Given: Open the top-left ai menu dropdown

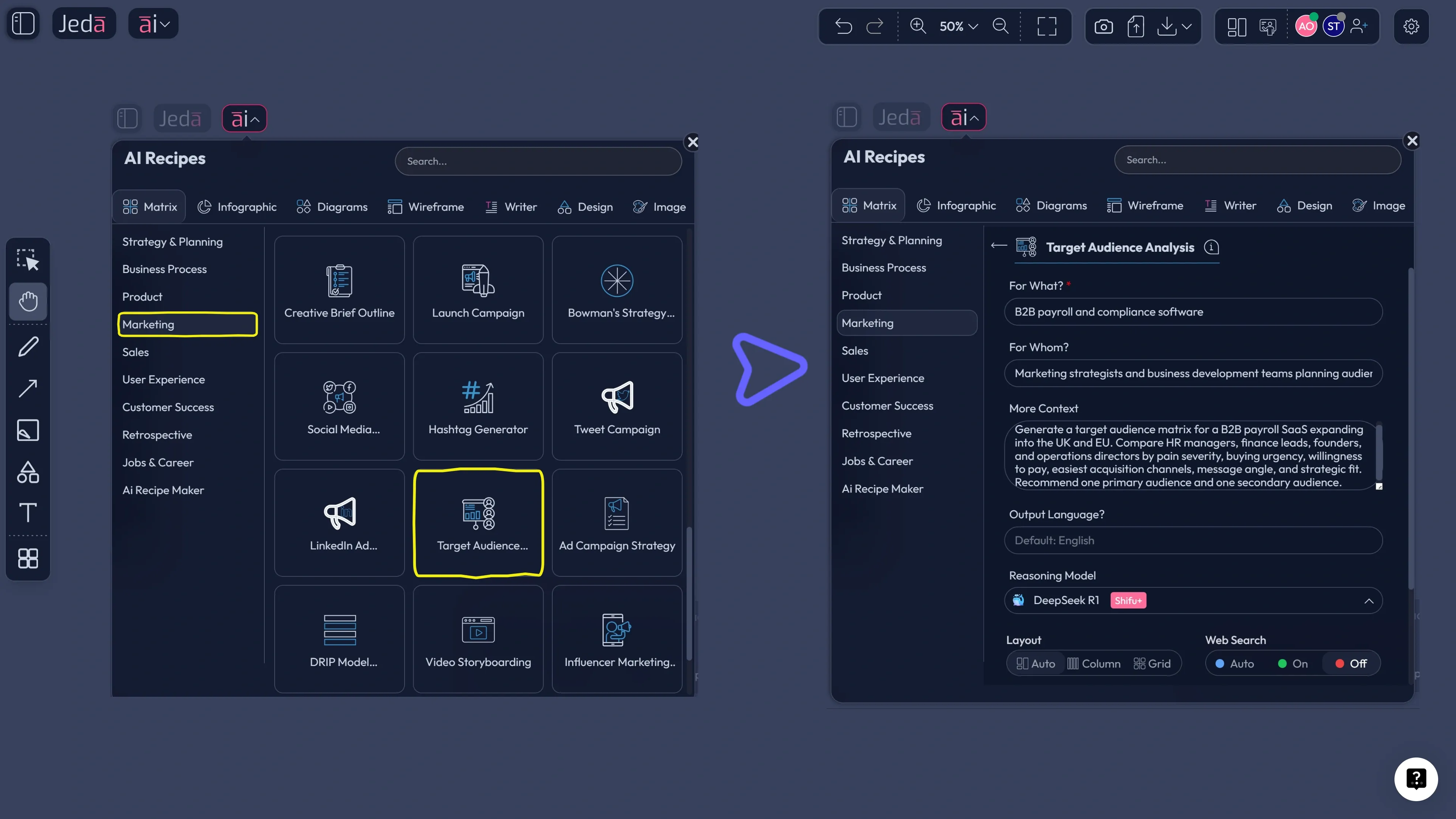Looking at the screenshot, I should [154, 24].
